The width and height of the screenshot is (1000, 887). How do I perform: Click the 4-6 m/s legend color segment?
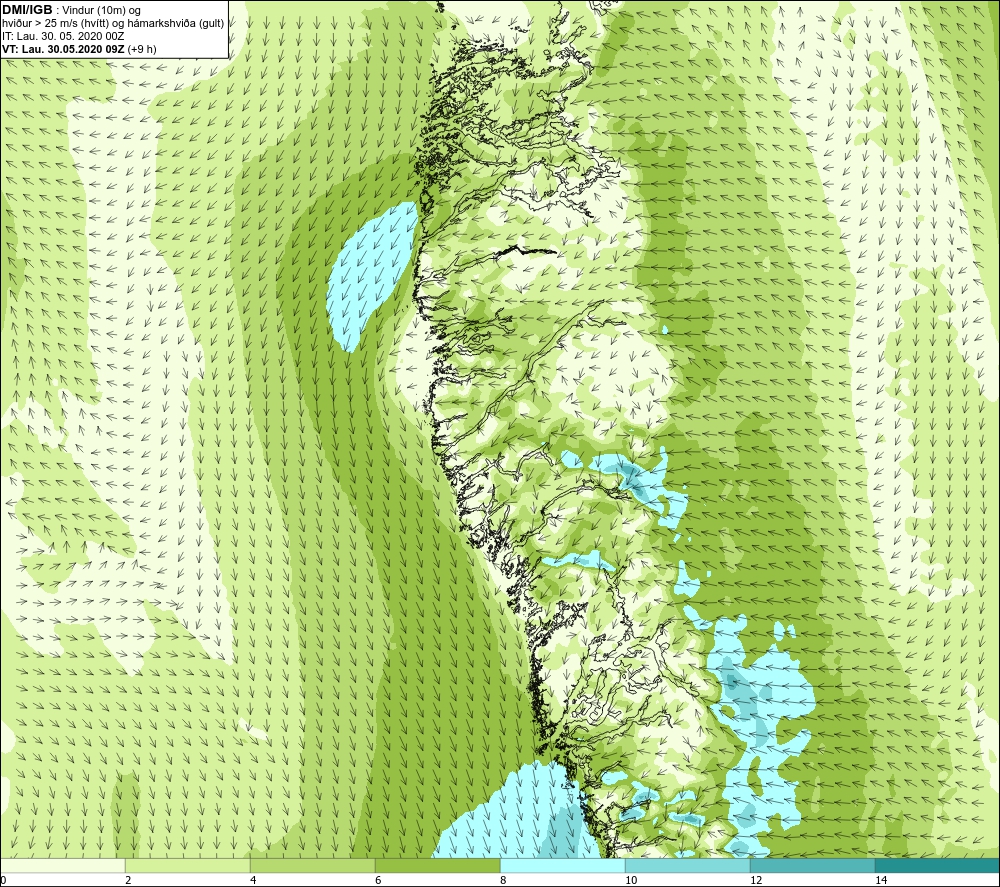tap(312, 865)
